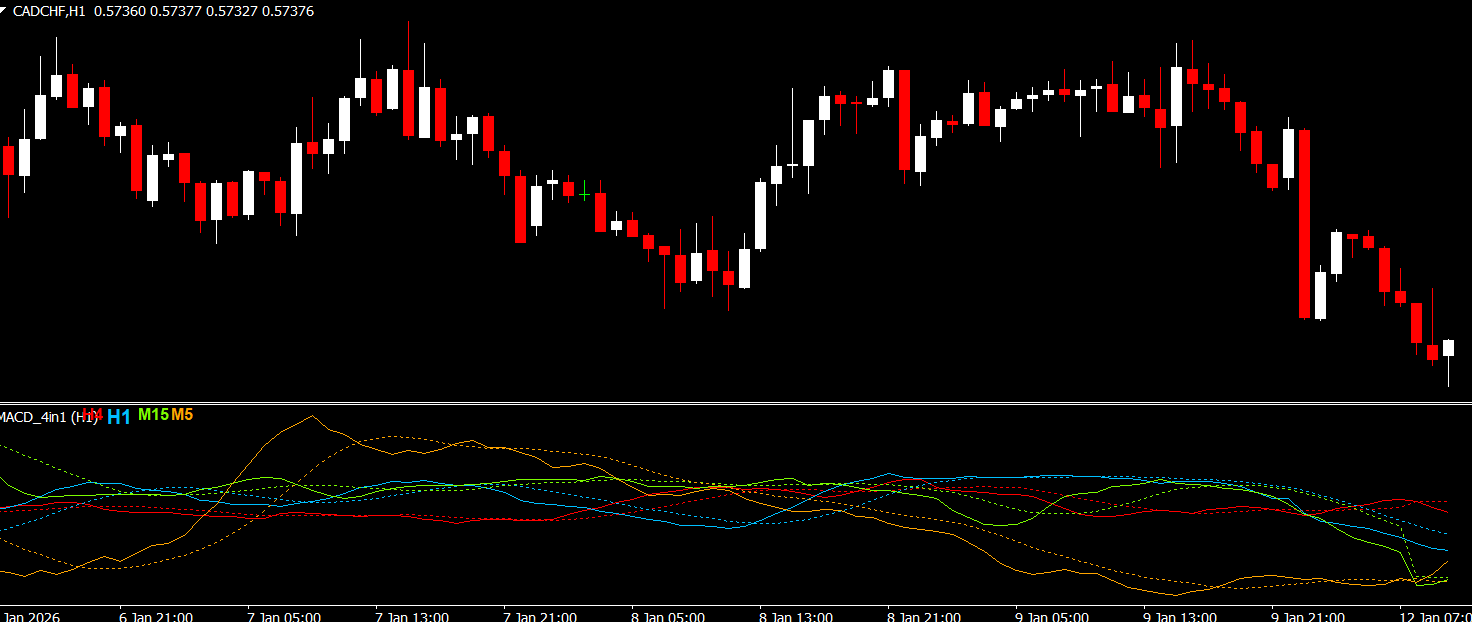Select the last white candle on the chart
This screenshot has height=622, width=1472.
coord(1448,347)
